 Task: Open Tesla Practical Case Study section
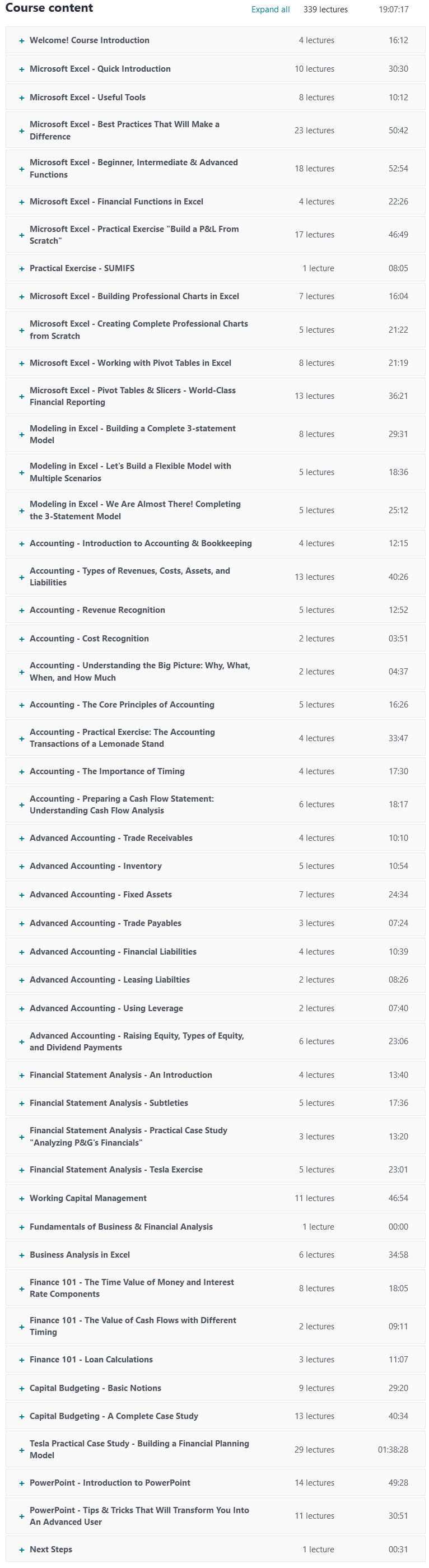pyautogui.click(x=216, y=1449)
